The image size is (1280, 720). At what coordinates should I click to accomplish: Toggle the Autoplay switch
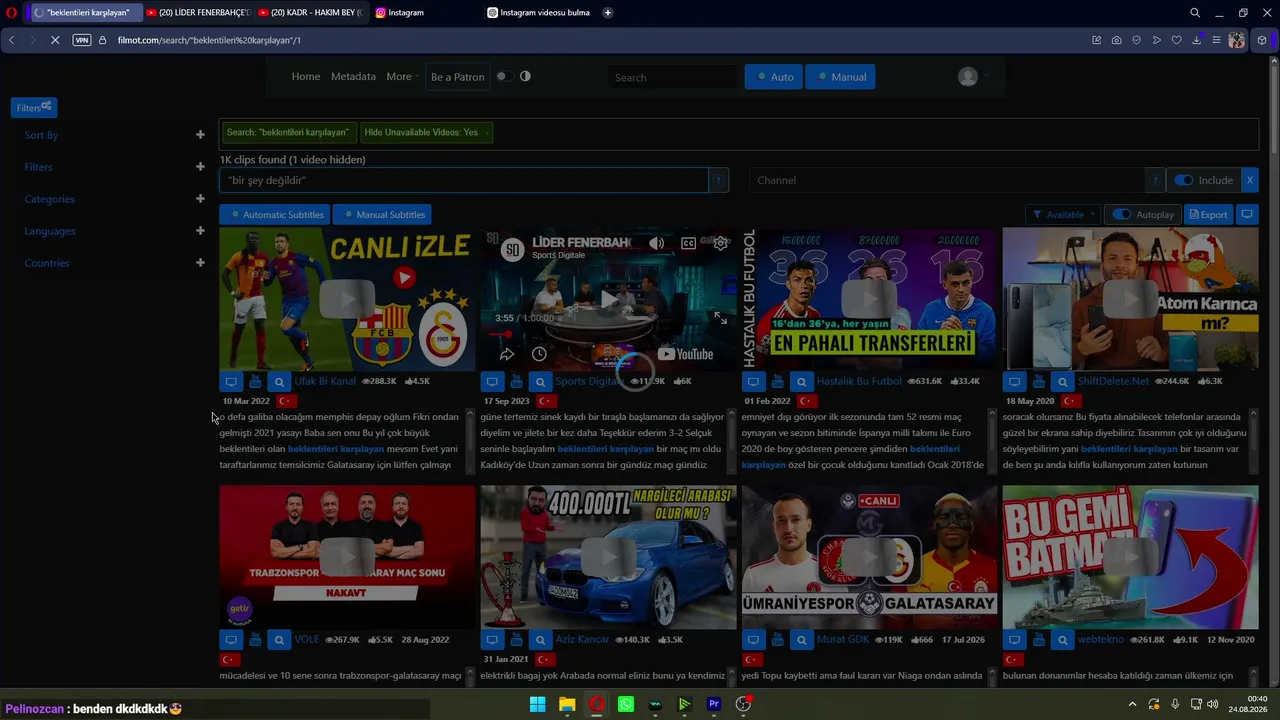pos(1122,214)
